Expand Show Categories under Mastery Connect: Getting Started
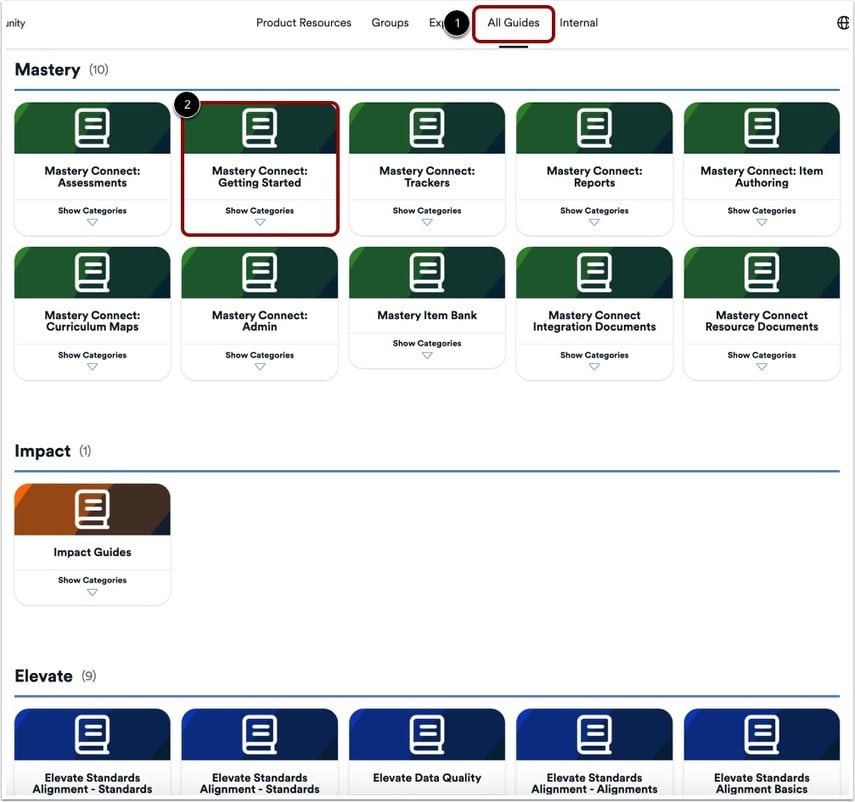The image size is (855, 802). point(260,215)
